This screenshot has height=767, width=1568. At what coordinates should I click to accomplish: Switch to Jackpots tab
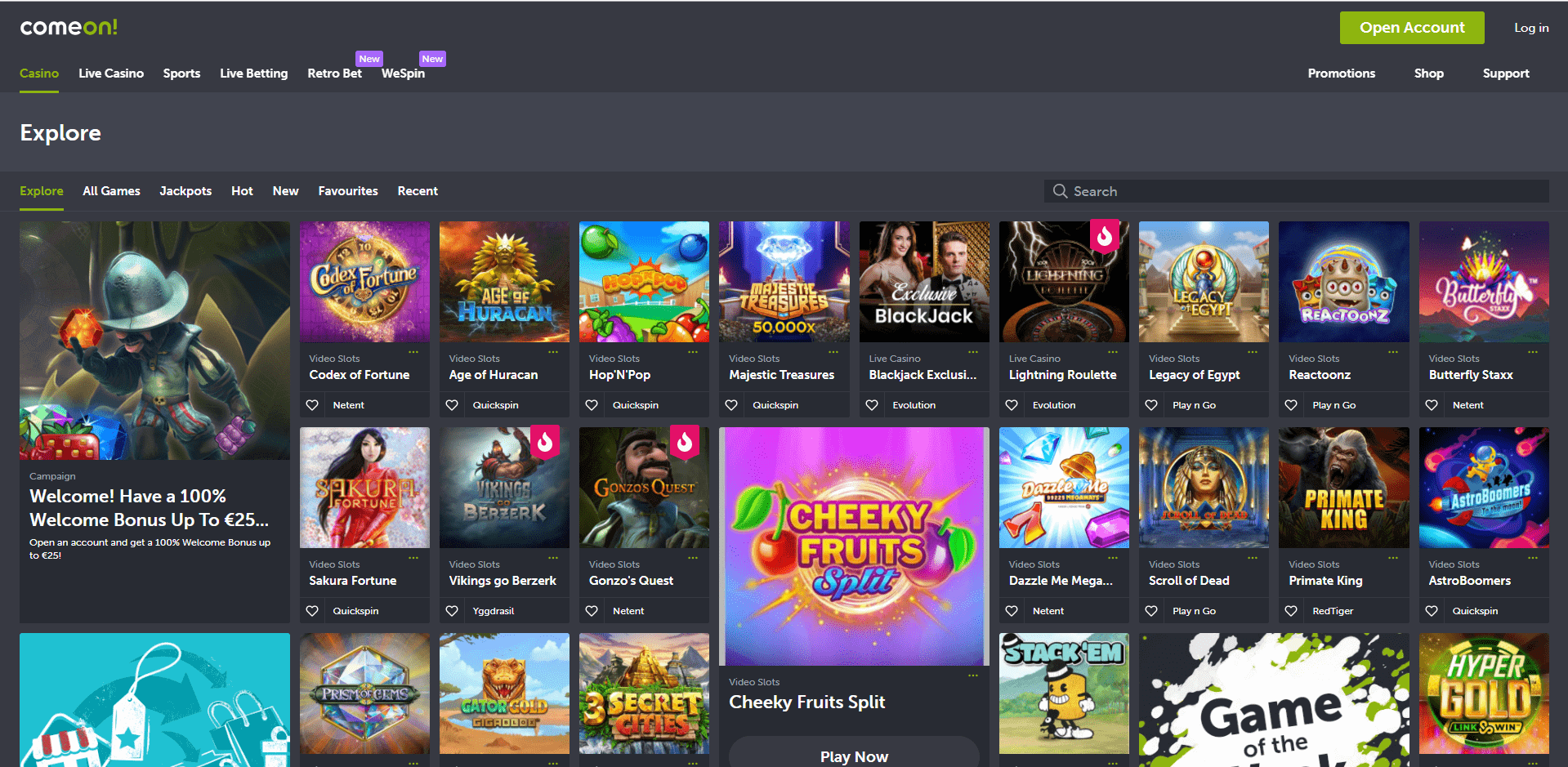coord(185,191)
